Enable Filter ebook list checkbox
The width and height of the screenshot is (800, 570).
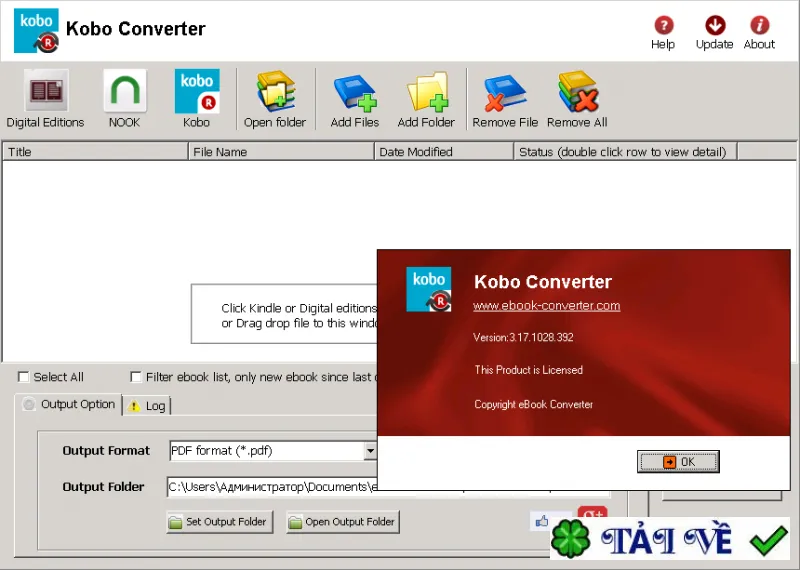(136, 377)
